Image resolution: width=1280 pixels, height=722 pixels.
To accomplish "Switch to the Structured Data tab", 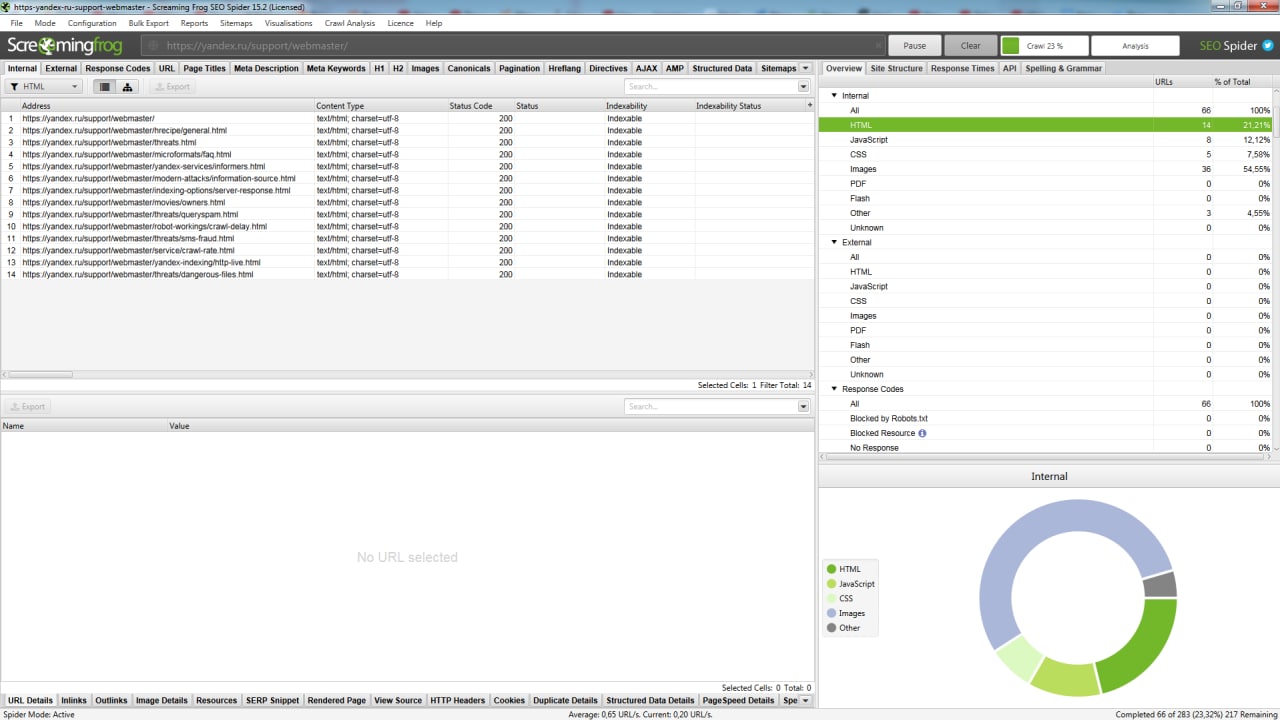I will (722, 68).
